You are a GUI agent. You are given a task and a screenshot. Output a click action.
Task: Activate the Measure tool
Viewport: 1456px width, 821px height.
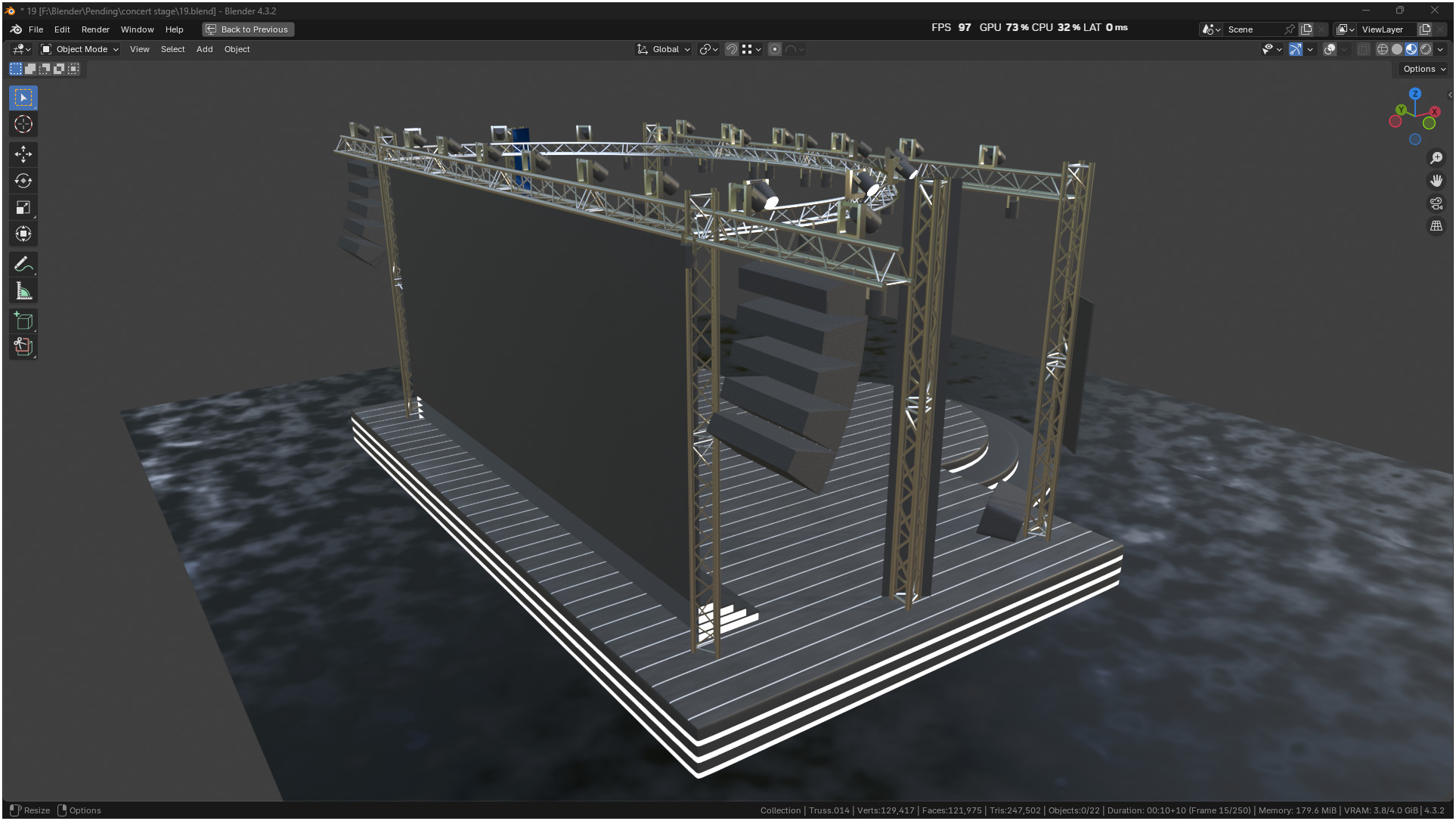[x=23, y=291]
